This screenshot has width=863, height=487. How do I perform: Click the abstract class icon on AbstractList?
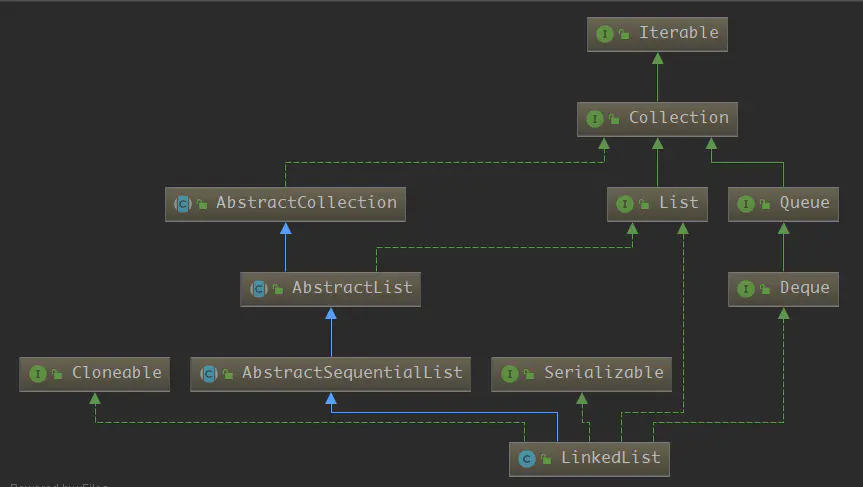pyautogui.click(x=259, y=289)
